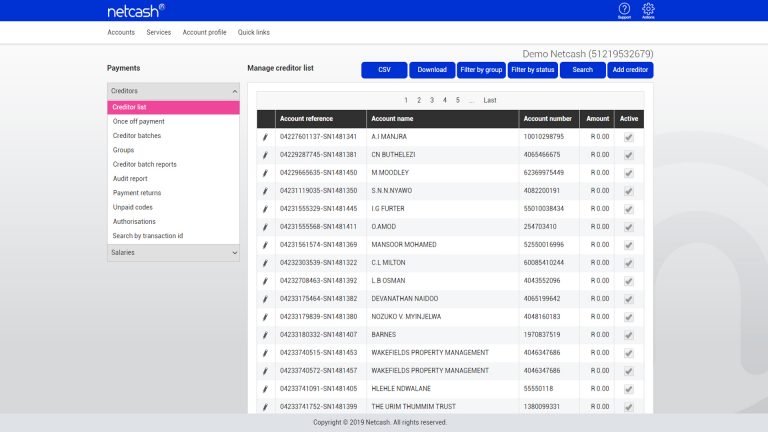Image resolution: width=768 pixels, height=432 pixels.
Task: Expand the Salaries section
Action: 173,253
